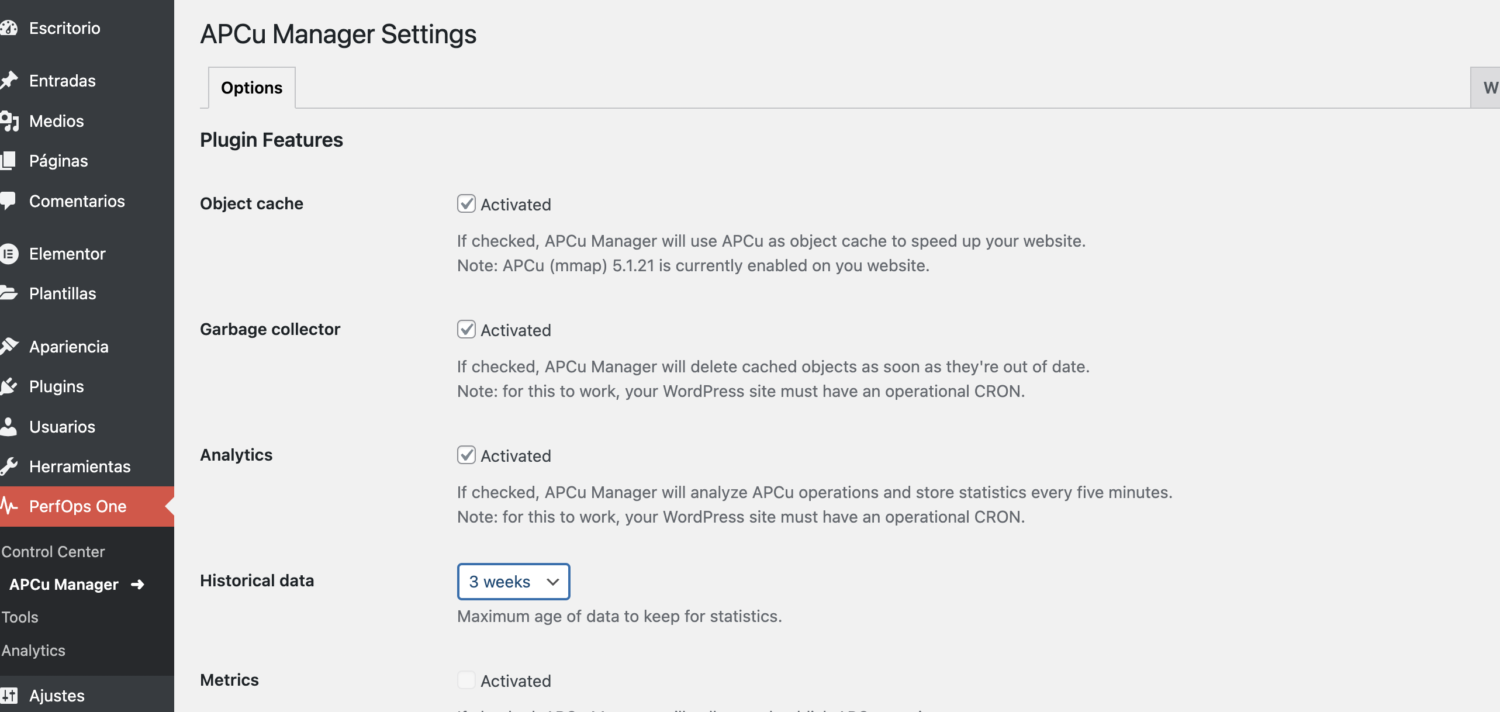
Task: Expand the Ajustes settings menu
Action: (57, 695)
